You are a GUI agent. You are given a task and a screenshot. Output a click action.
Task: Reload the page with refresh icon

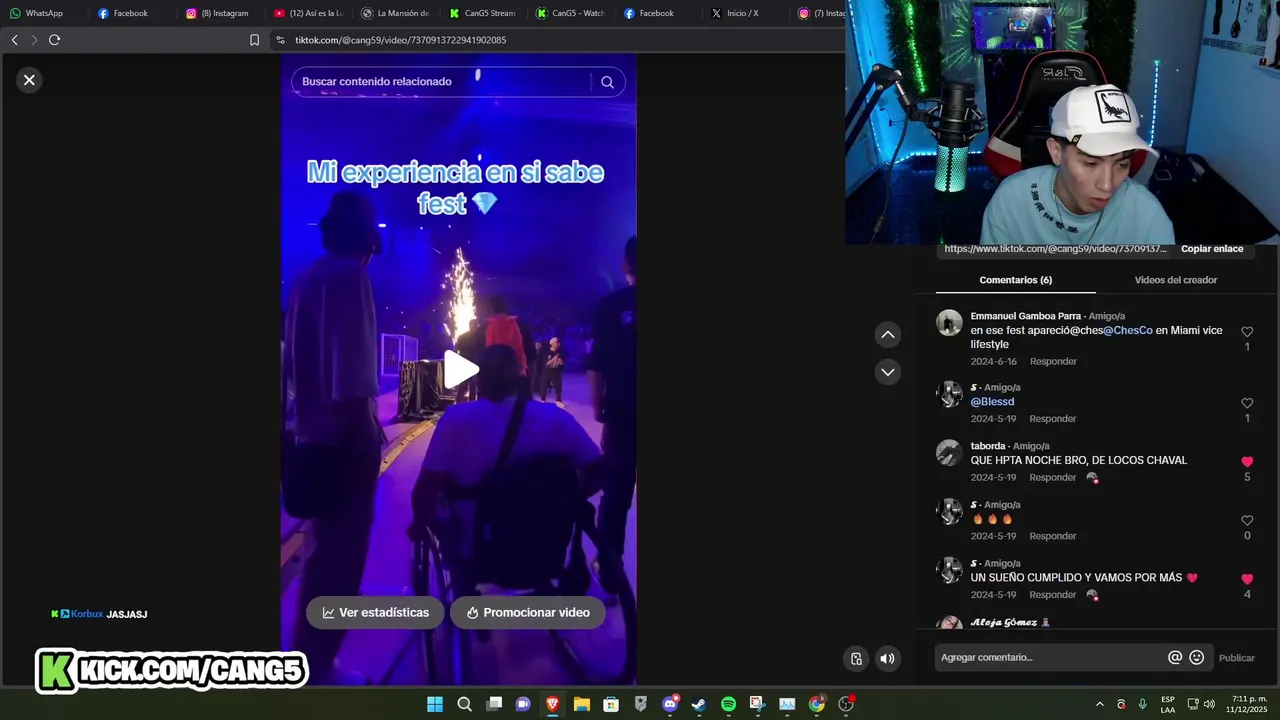pos(55,40)
